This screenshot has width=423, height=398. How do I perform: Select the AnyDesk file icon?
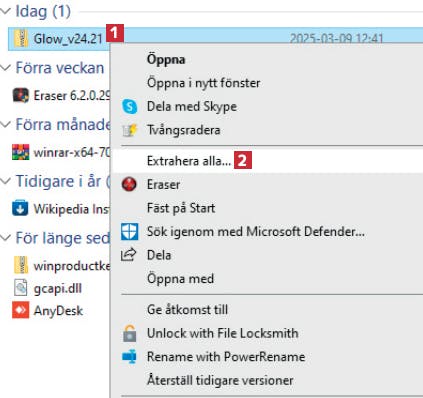pyautogui.click(x=21, y=310)
